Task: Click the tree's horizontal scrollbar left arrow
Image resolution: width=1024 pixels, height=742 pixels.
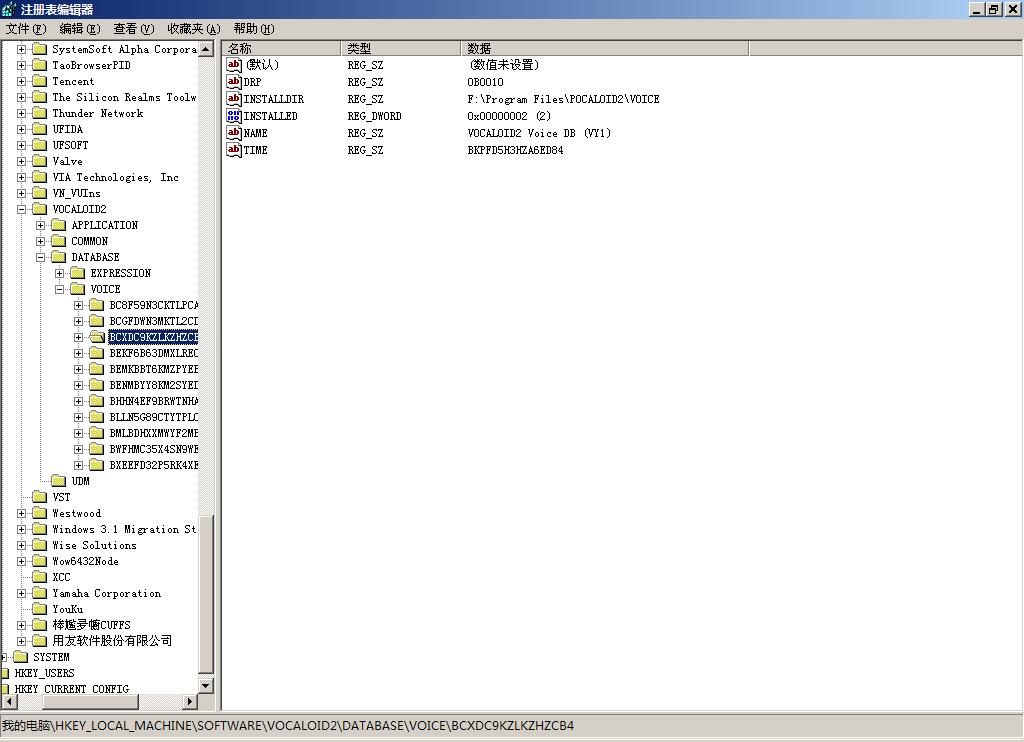Action: pyautogui.click(x=8, y=702)
